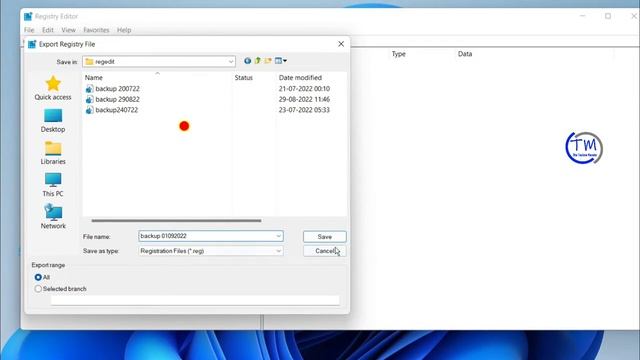Select the file name backup 290822
This screenshot has width=640, height=360.
[x=117, y=99]
